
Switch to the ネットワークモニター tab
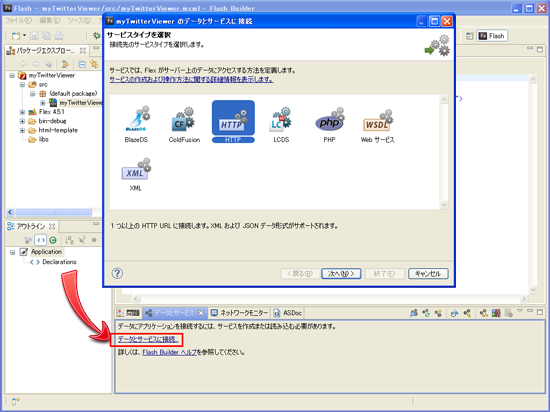[x=240, y=313]
